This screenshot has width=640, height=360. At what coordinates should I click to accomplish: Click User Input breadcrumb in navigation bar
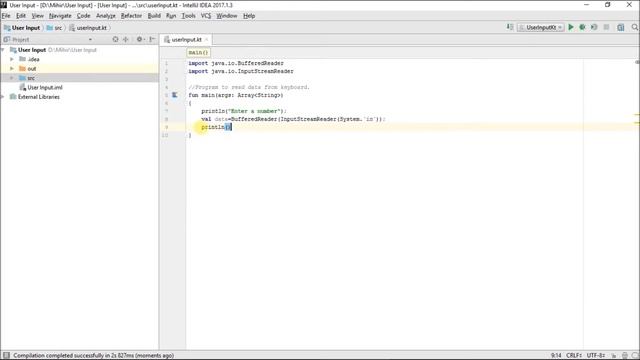point(22,28)
